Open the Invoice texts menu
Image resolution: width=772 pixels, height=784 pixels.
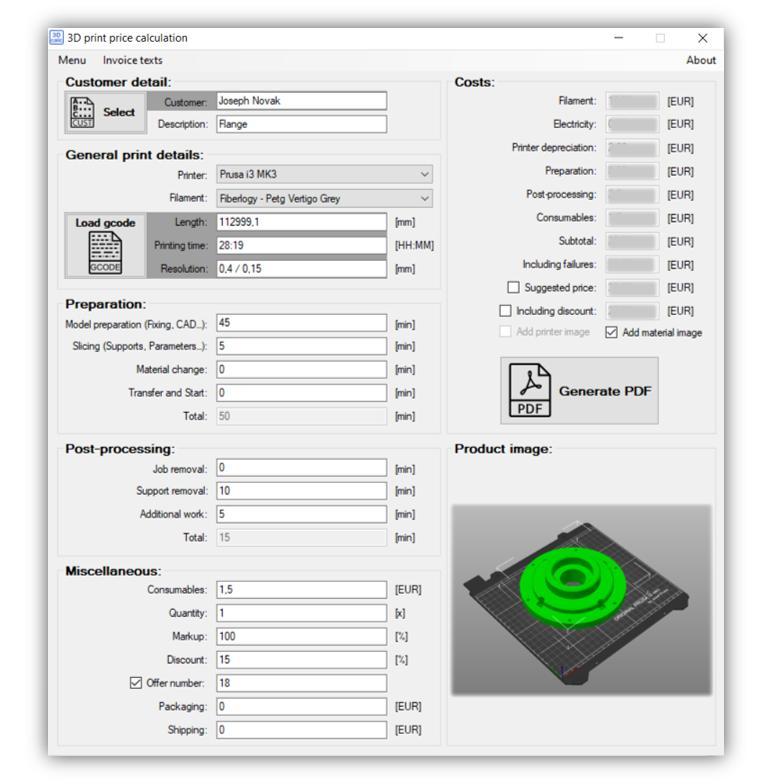(x=132, y=60)
